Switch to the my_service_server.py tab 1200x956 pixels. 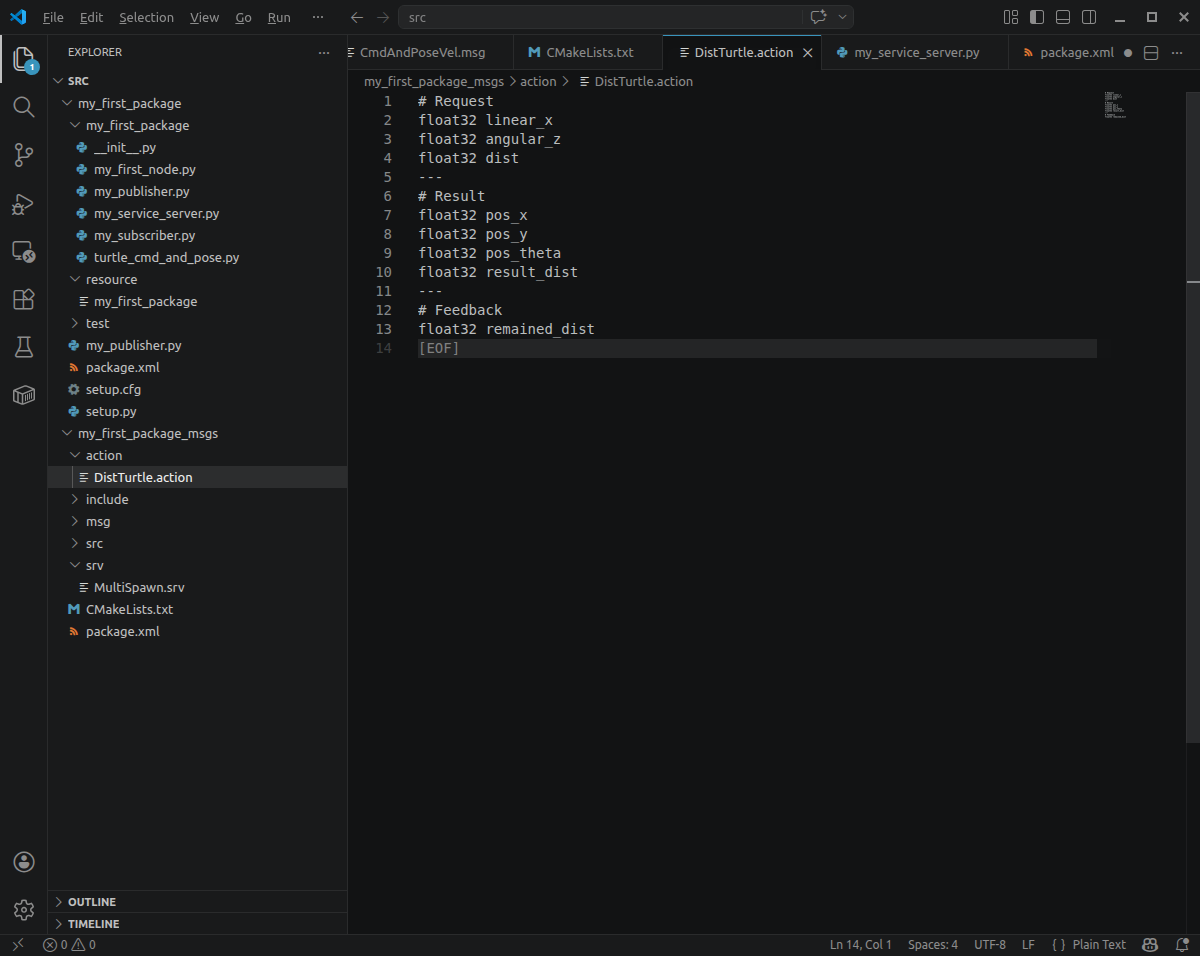916,53
